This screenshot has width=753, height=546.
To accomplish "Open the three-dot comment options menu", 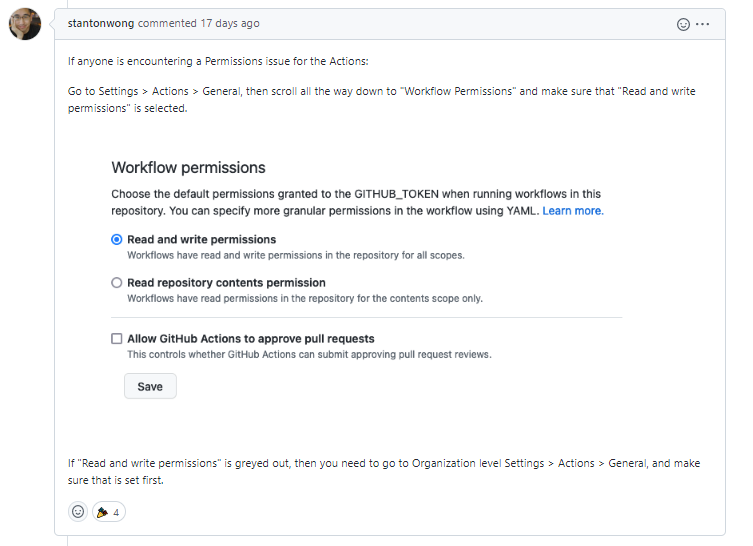I will (x=703, y=24).
